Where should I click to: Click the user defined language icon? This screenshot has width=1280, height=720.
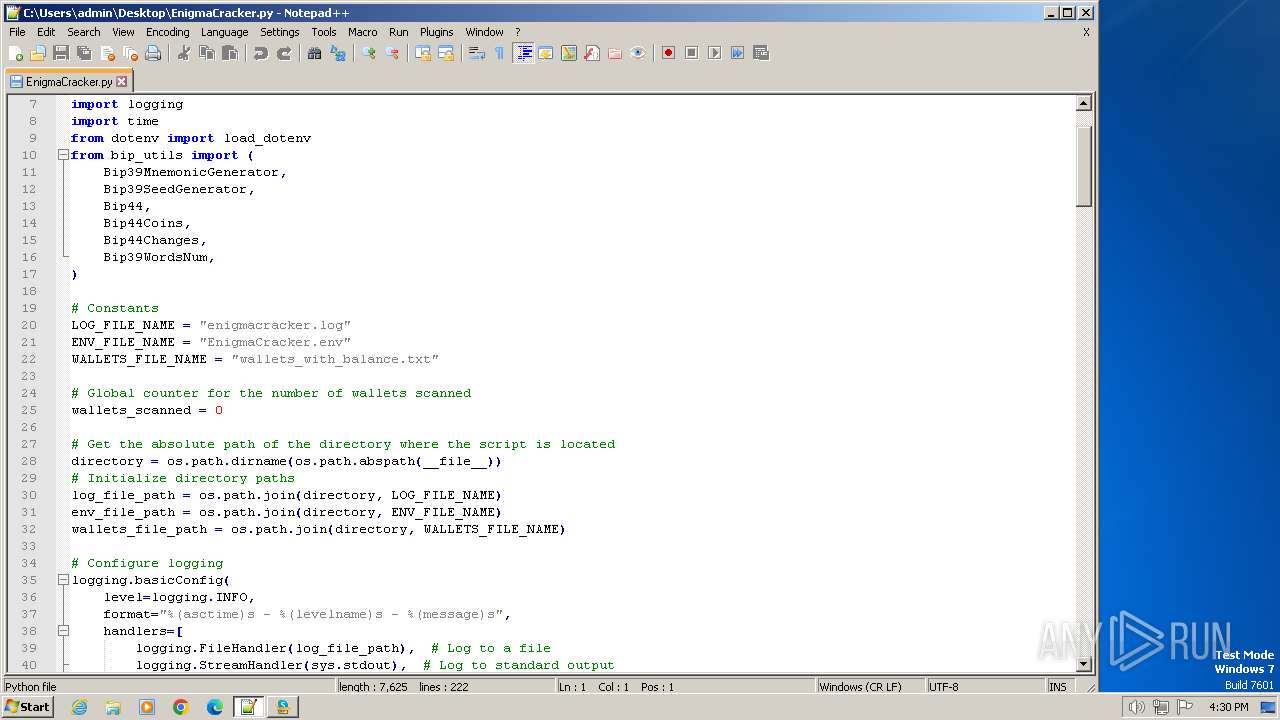coord(546,53)
